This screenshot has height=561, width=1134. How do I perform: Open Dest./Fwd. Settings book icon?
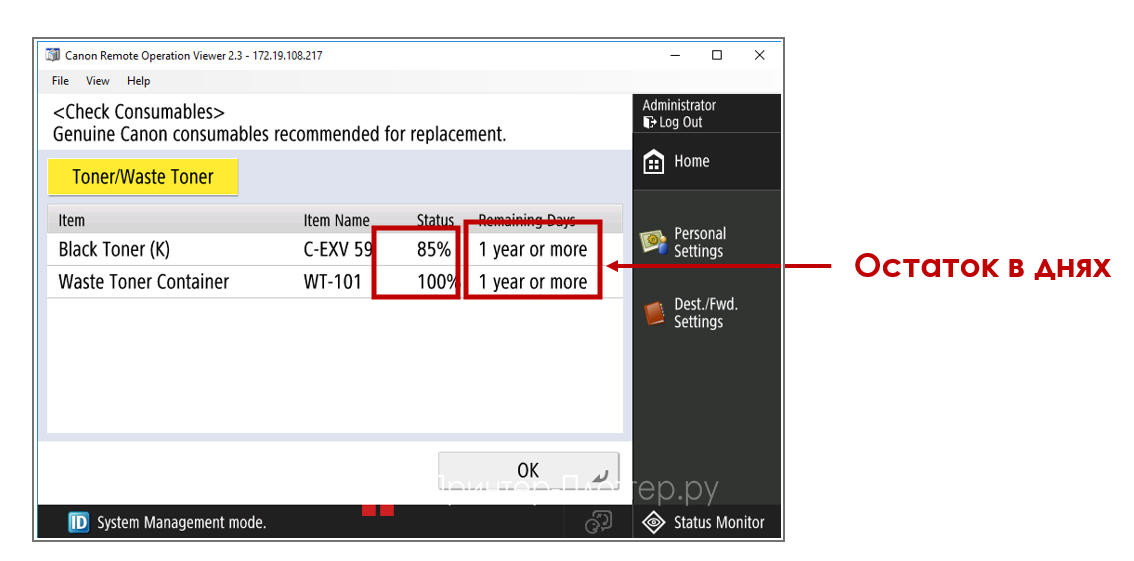click(653, 313)
